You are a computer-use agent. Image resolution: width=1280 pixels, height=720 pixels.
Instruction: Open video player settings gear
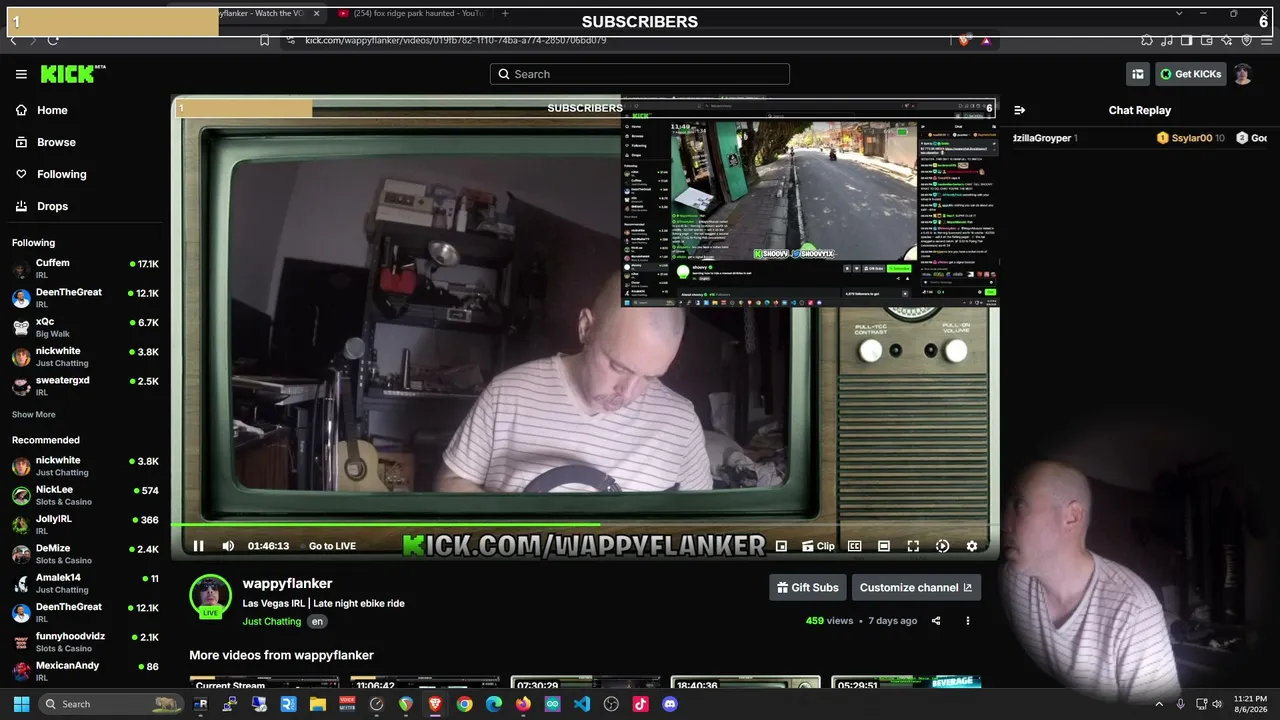click(971, 546)
